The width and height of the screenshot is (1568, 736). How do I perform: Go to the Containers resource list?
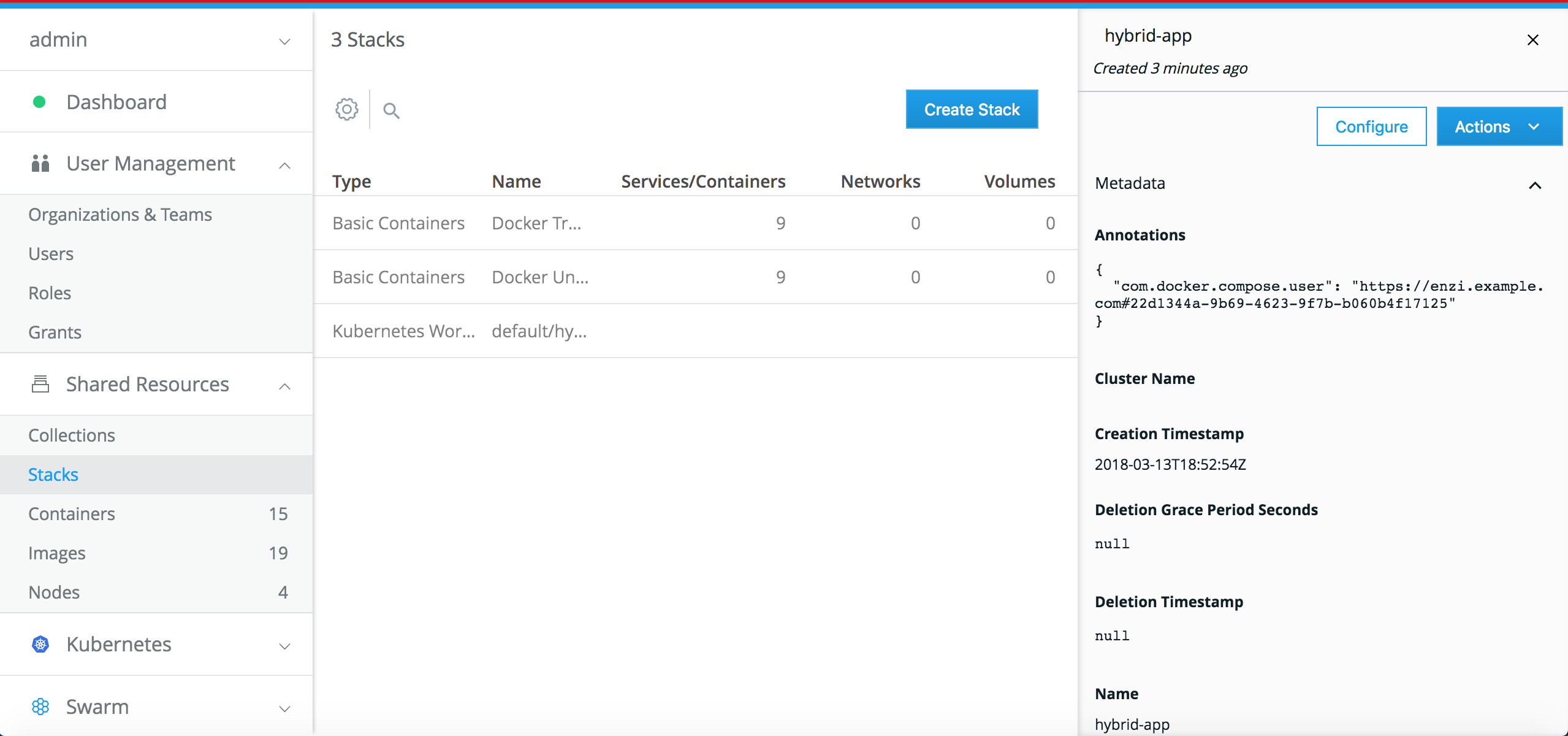tap(72, 514)
